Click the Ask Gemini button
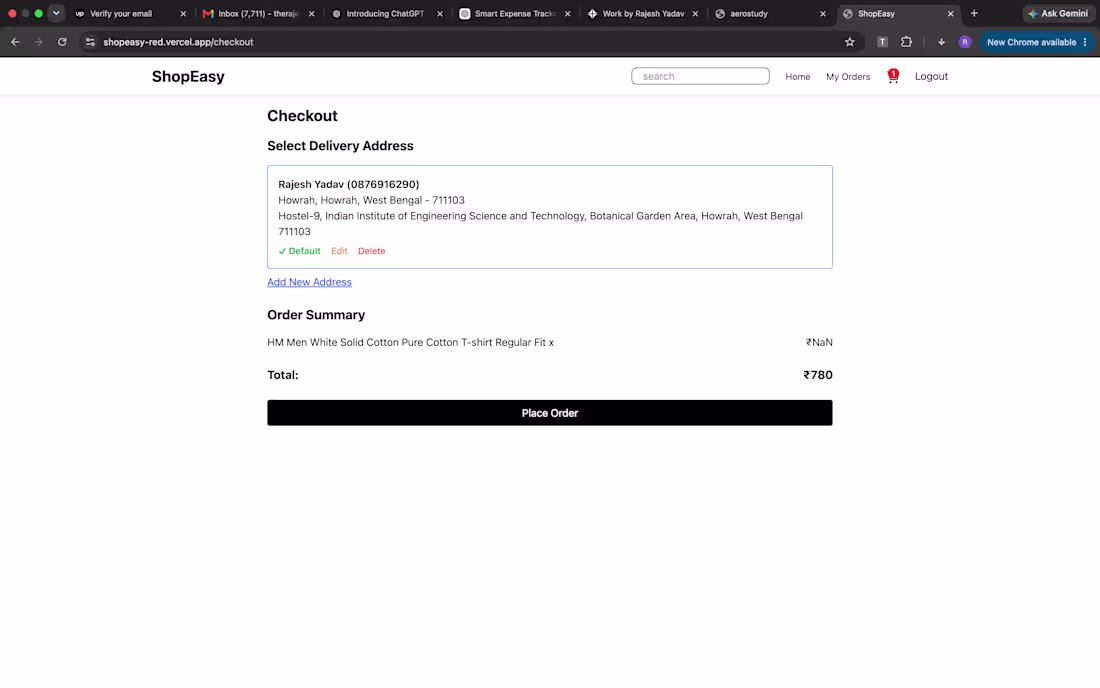This screenshot has width=1100, height=688. [x=1058, y=13]
